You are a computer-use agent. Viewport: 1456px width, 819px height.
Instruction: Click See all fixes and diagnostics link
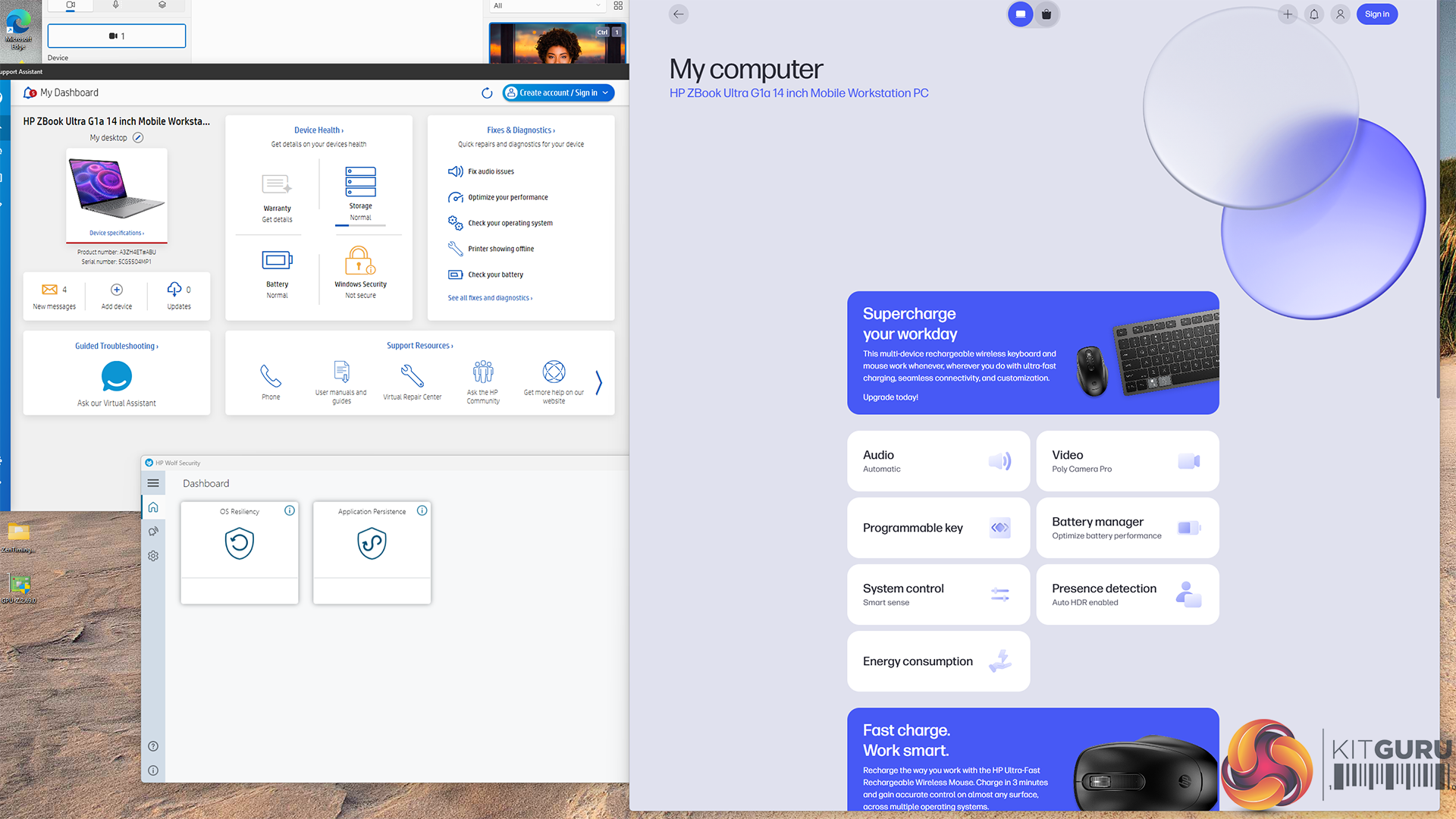(490, 298)
